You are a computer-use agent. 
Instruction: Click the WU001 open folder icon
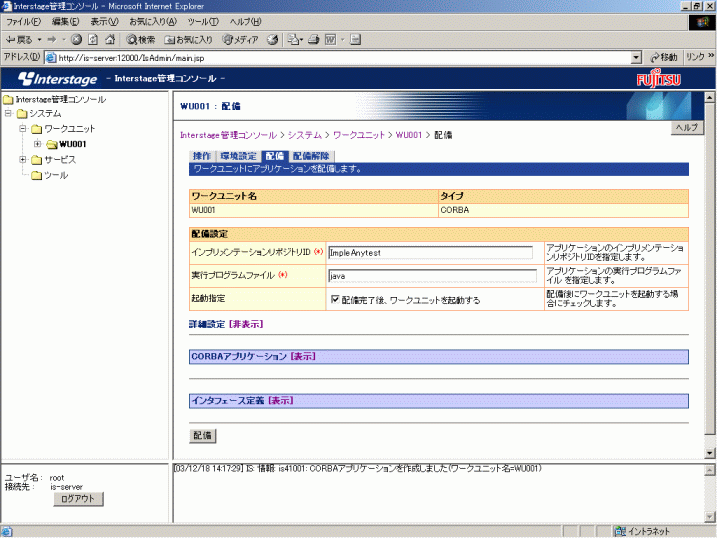point(52,144)
